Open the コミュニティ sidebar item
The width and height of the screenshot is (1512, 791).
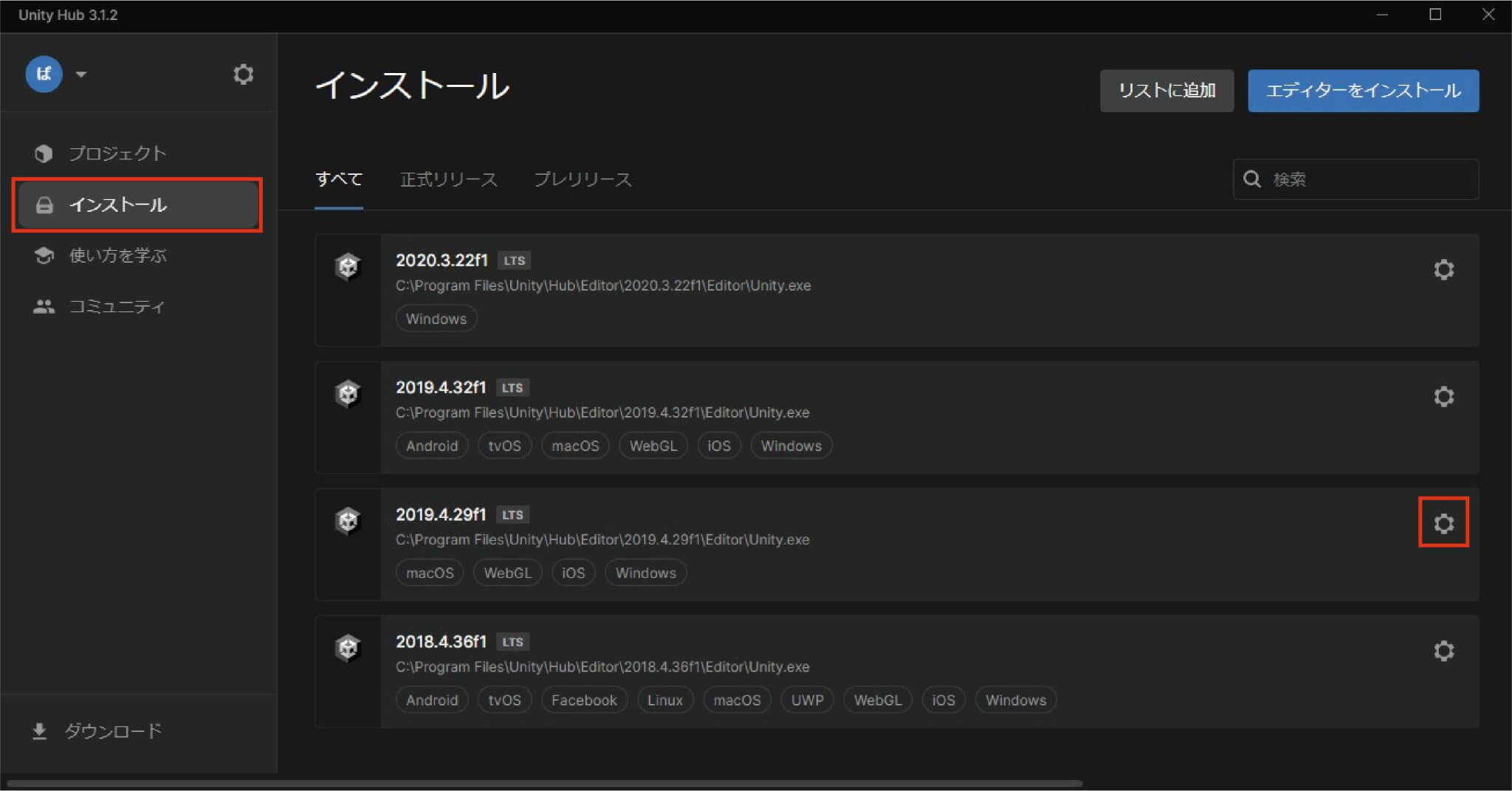pos(116,306)
